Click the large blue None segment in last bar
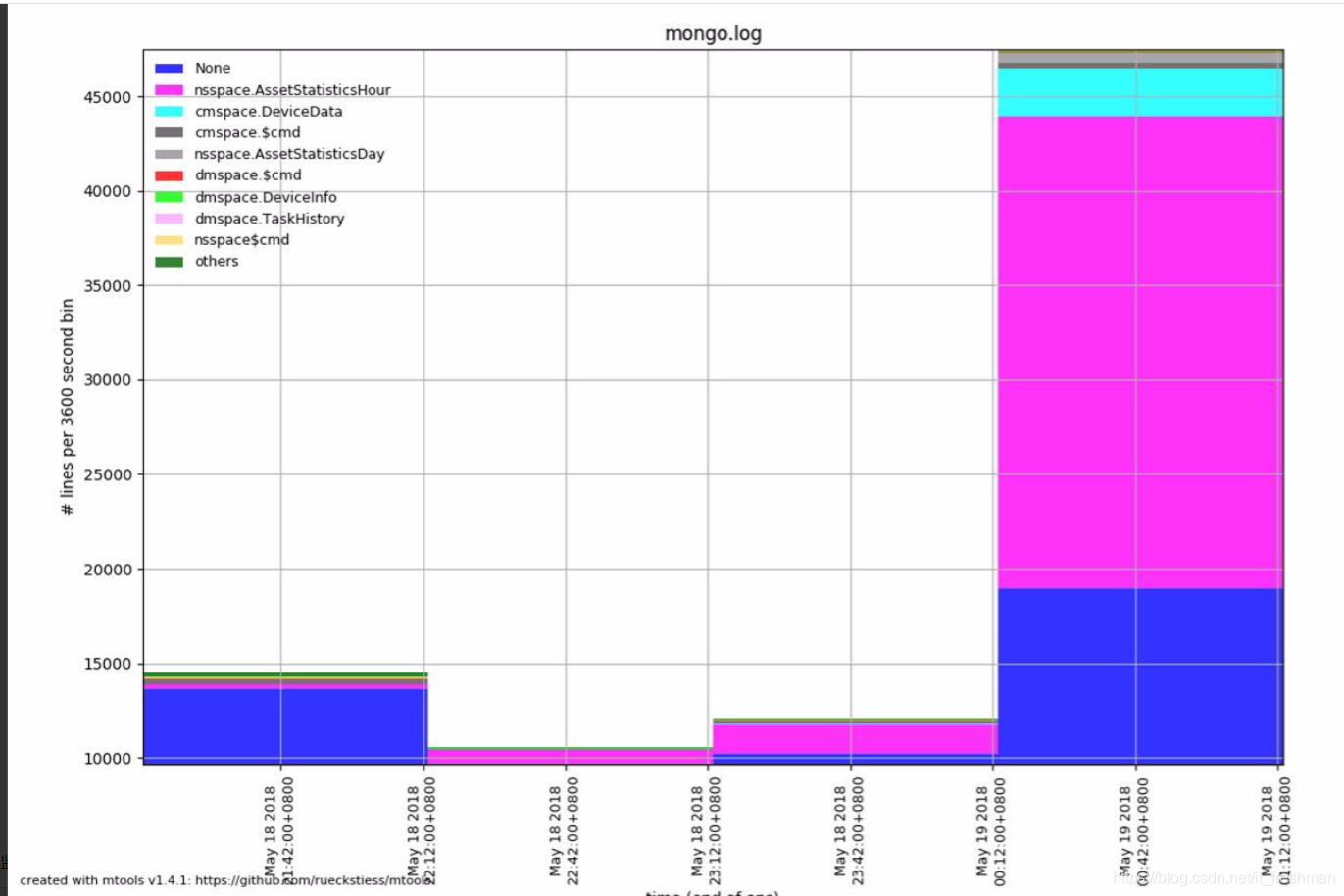This screenshot has width=1344, height=896. coord(1140,675)
